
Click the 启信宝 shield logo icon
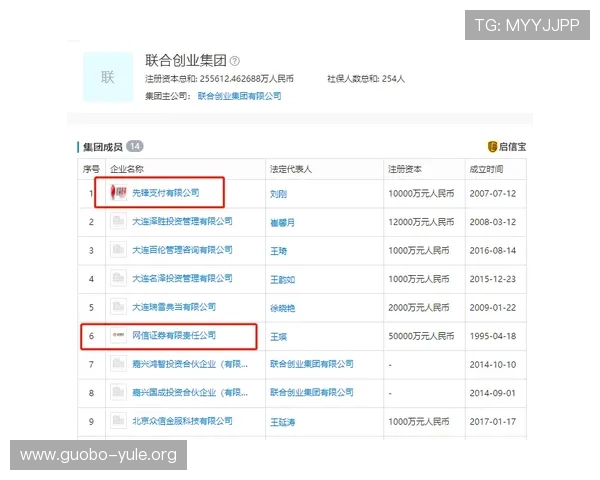tap(492, 146)
